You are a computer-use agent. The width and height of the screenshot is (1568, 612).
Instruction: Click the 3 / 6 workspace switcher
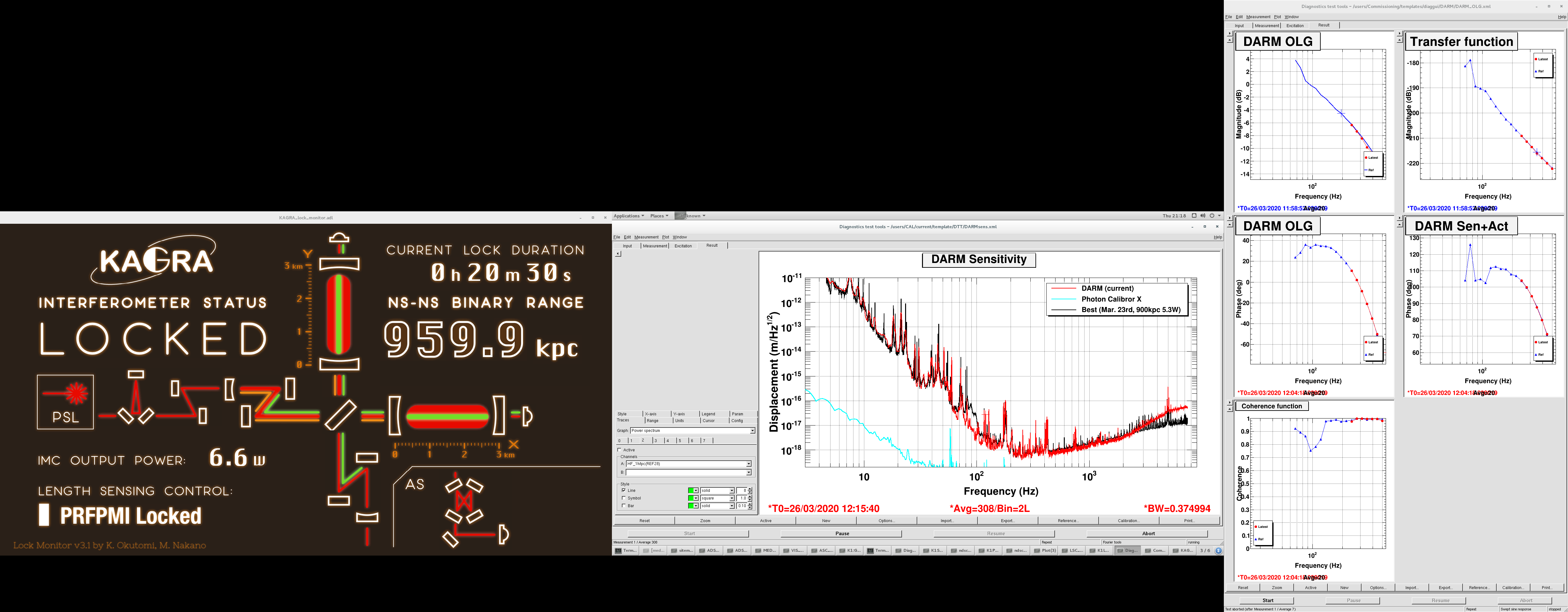1205,550
